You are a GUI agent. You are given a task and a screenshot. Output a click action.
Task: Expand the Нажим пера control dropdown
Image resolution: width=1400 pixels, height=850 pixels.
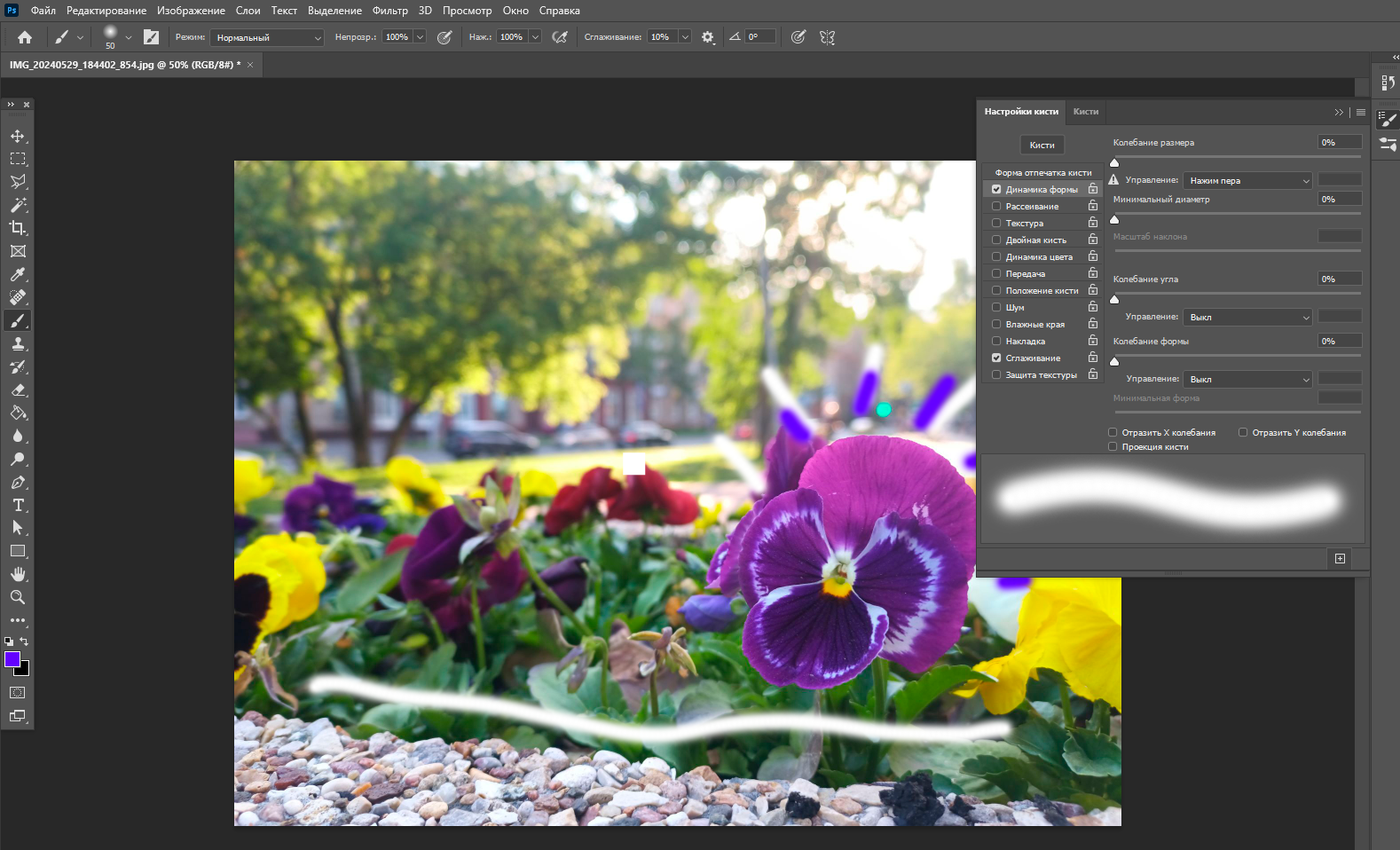tap(1247, 181)
